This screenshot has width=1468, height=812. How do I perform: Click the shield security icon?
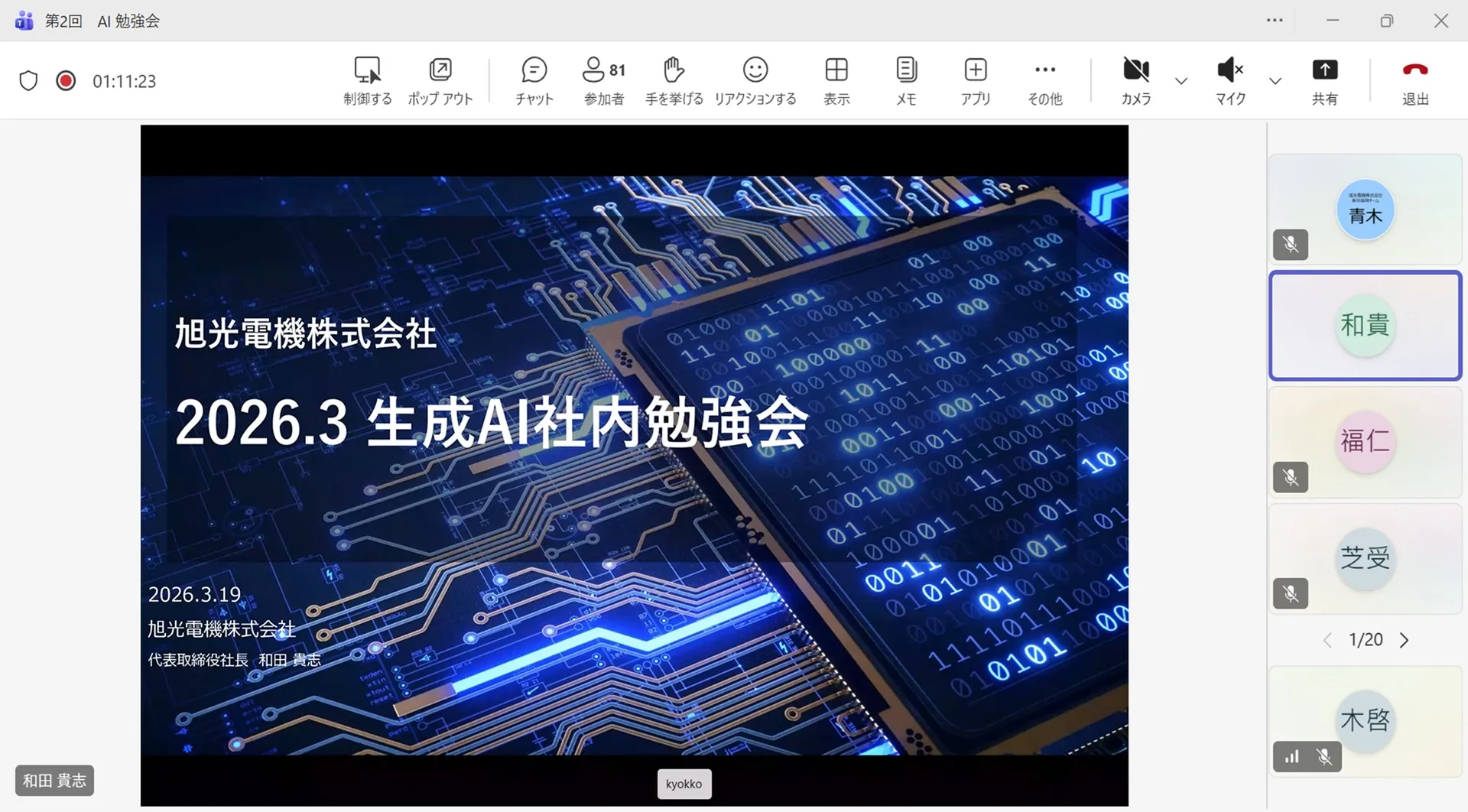pos(28,80)
